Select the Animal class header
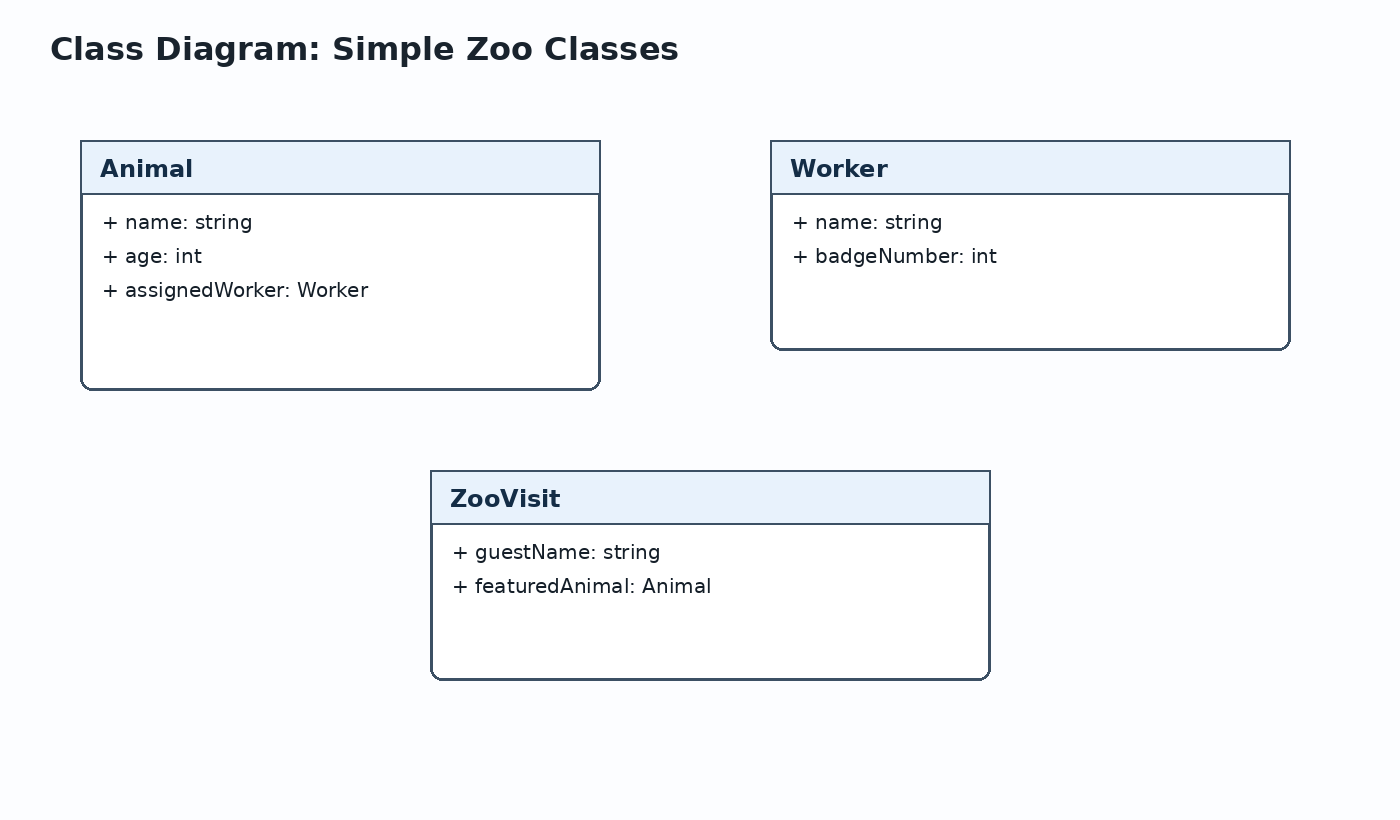The height and width of the screenshot is (820, 1400). tap(340, 168)
